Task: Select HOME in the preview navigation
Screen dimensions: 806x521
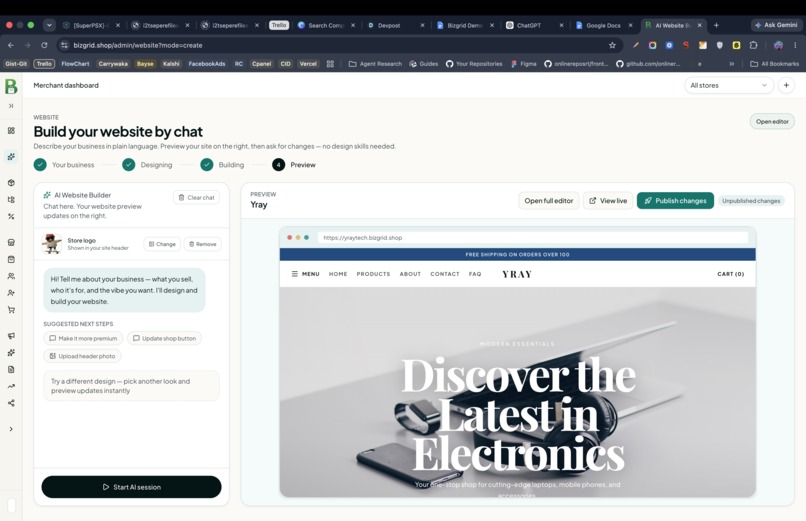Action: coord(338,274)
